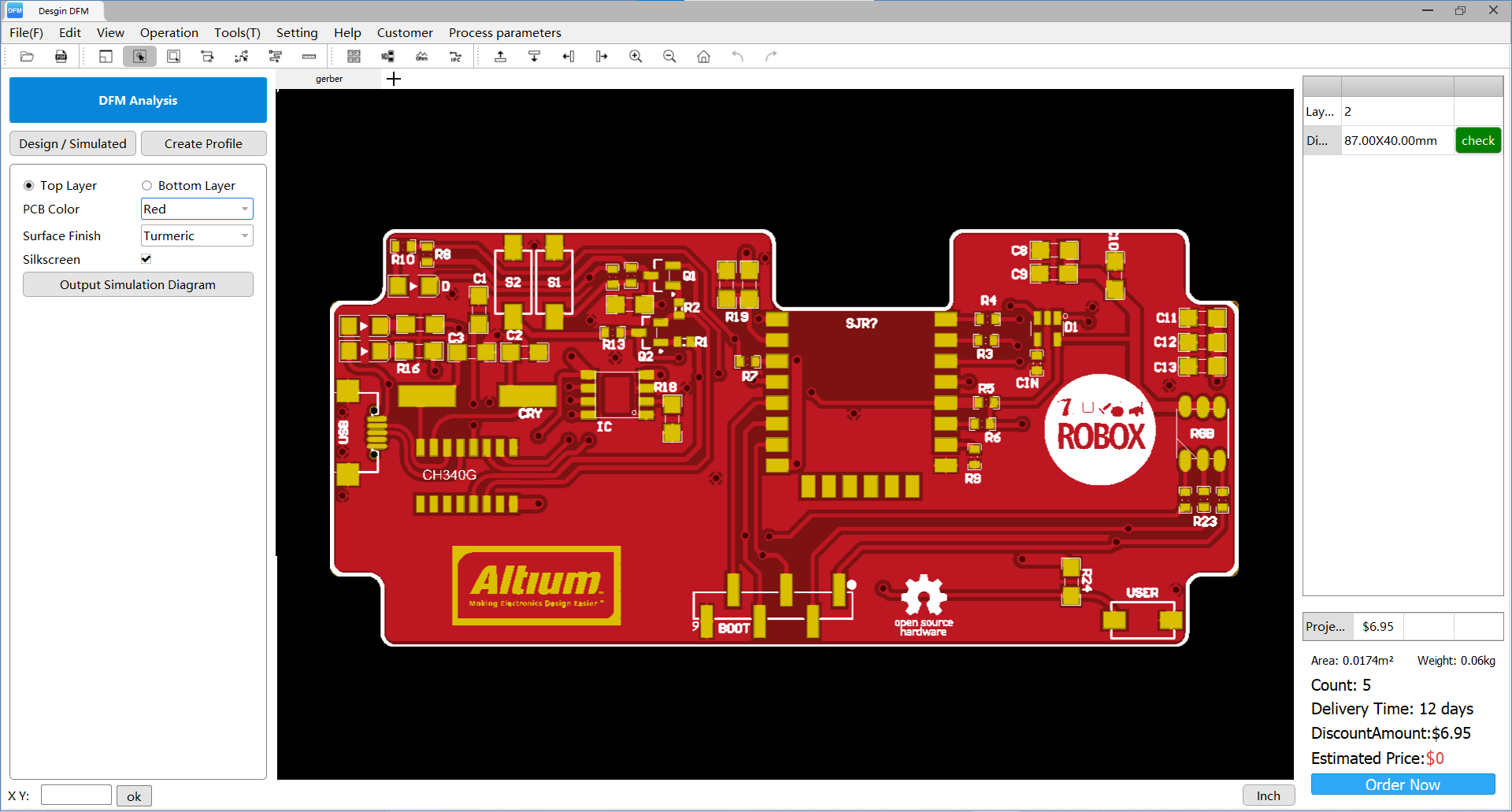
Task: Open a new Gerber file with the folder icon
Action: pyautogui.click(x=27, y=56)
